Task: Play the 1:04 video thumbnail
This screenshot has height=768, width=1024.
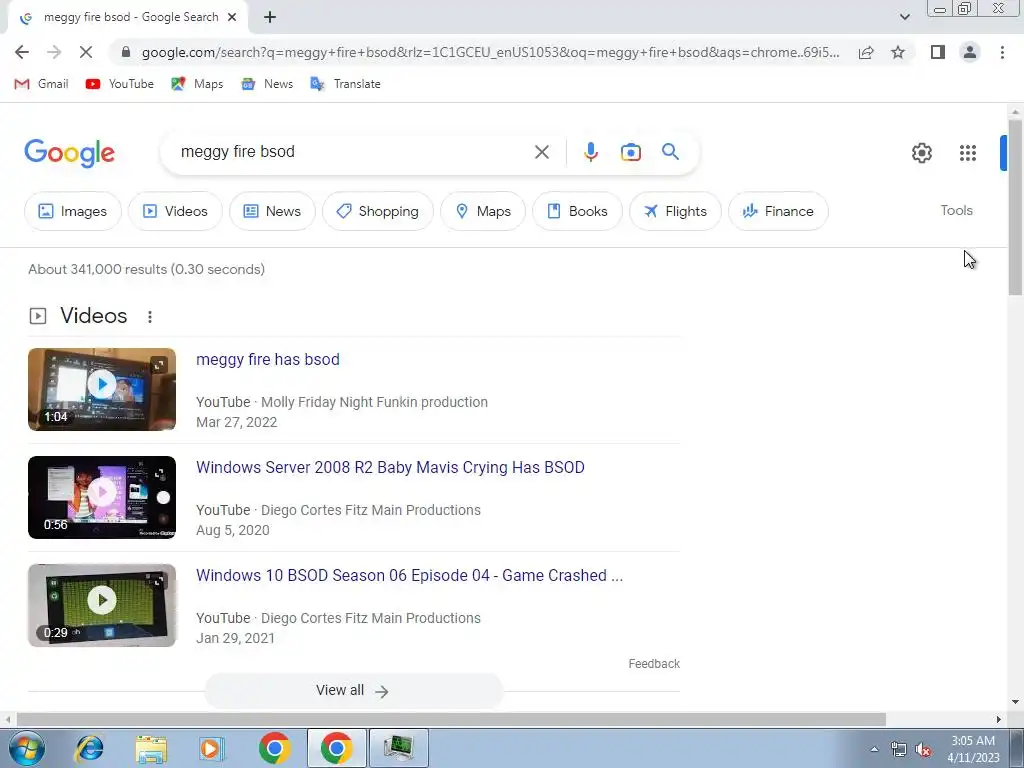Action: pyautogui.click(x=102, y=389)
